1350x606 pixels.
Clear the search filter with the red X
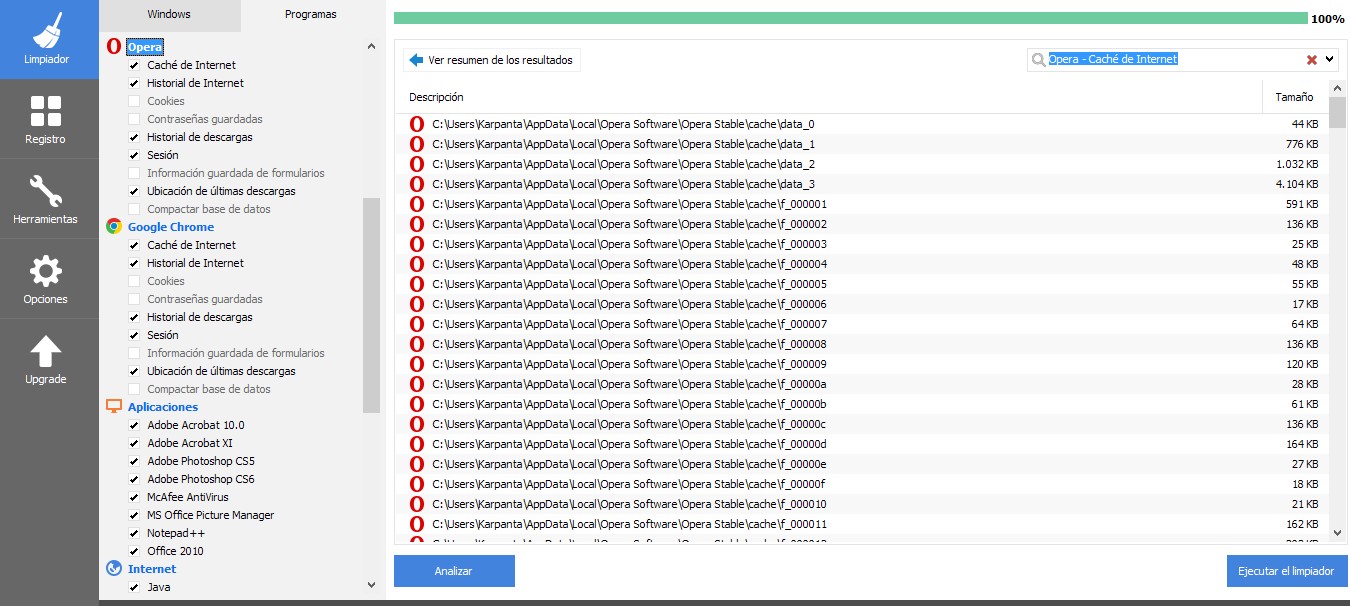click(x=1311, y=59)
